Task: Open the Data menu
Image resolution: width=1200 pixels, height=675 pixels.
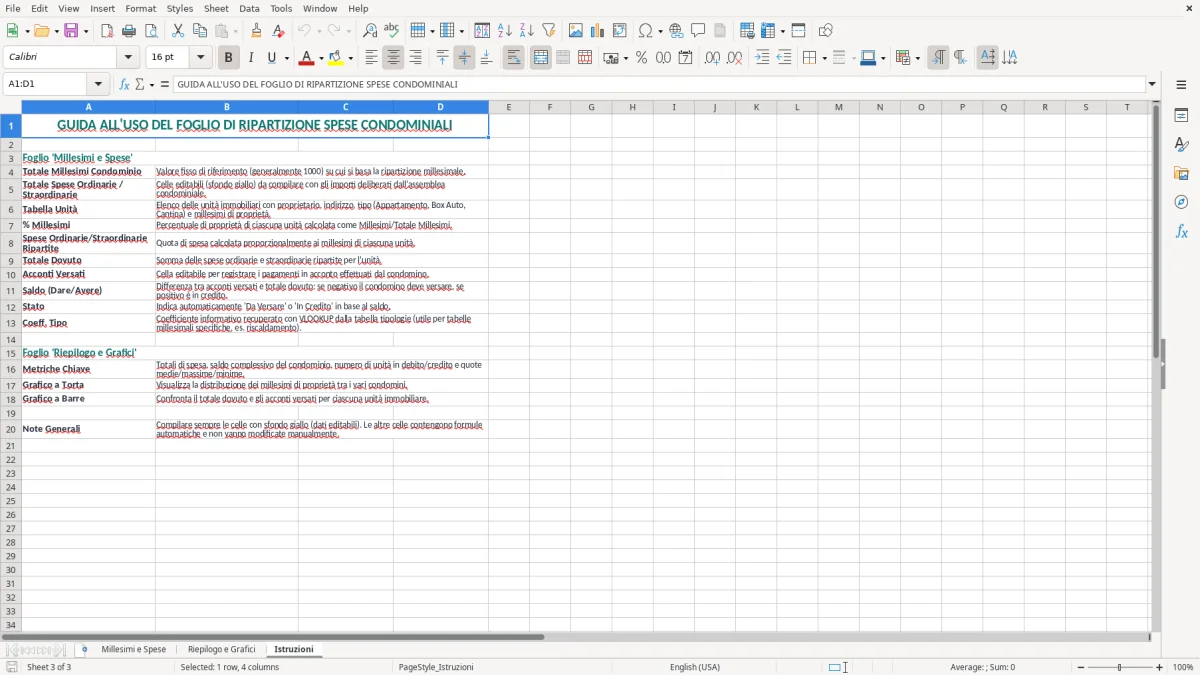Action: (x=249, y=8)
